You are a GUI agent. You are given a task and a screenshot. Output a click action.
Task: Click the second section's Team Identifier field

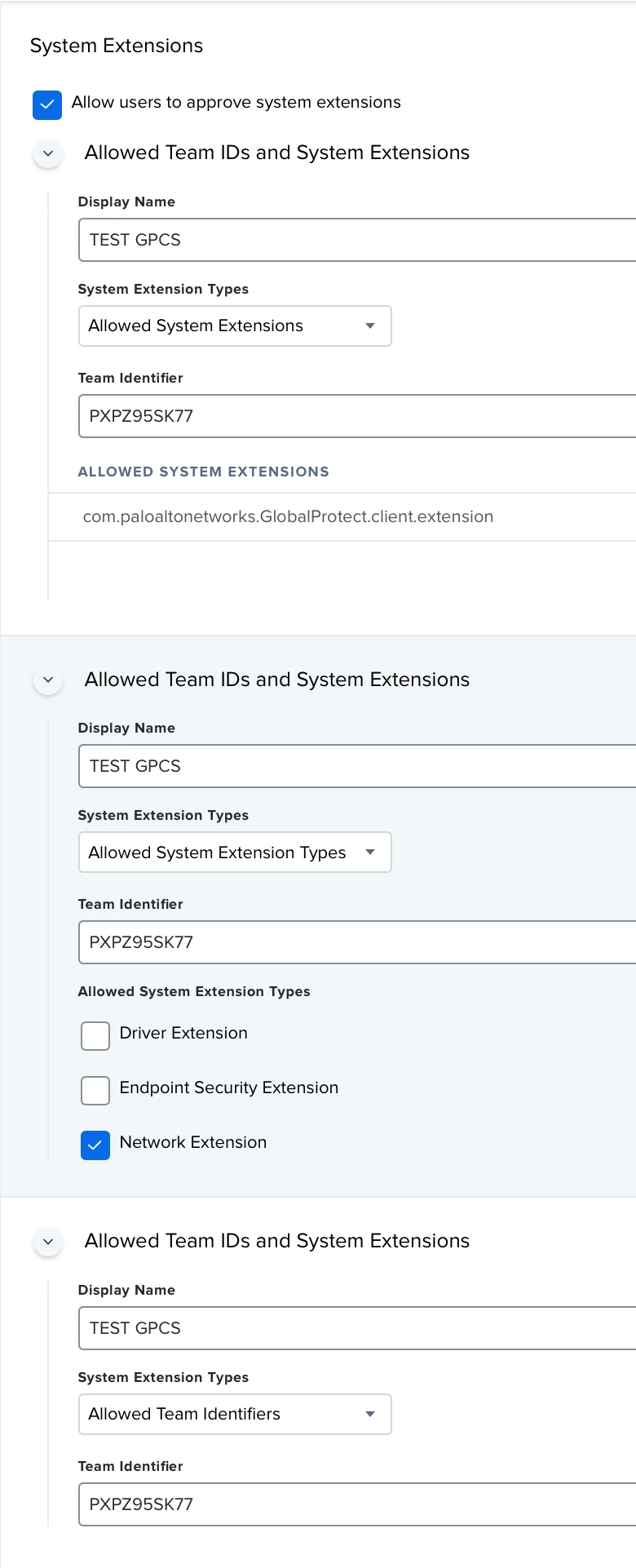[357, 942]
